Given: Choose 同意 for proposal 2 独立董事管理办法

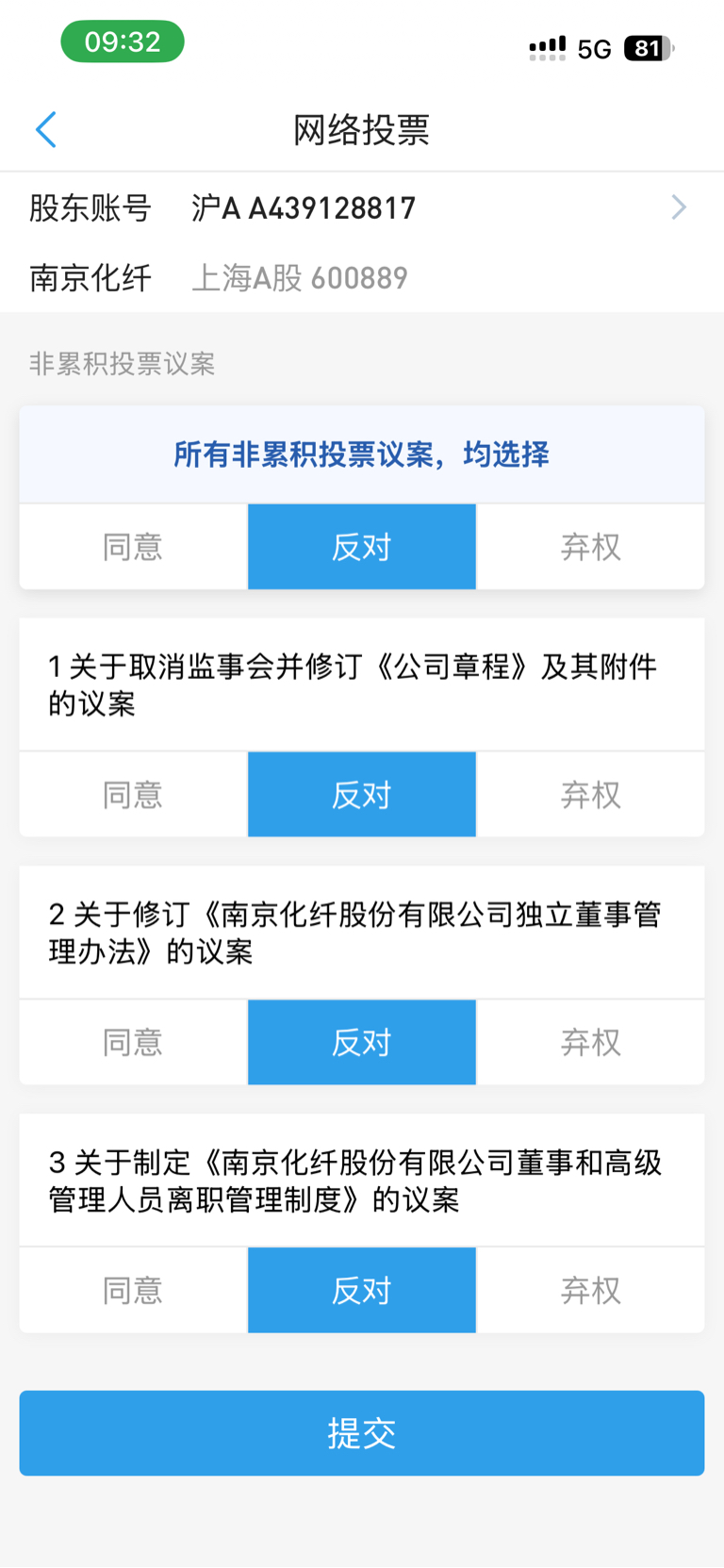Looking at the screenshot, I should 133,1043.
